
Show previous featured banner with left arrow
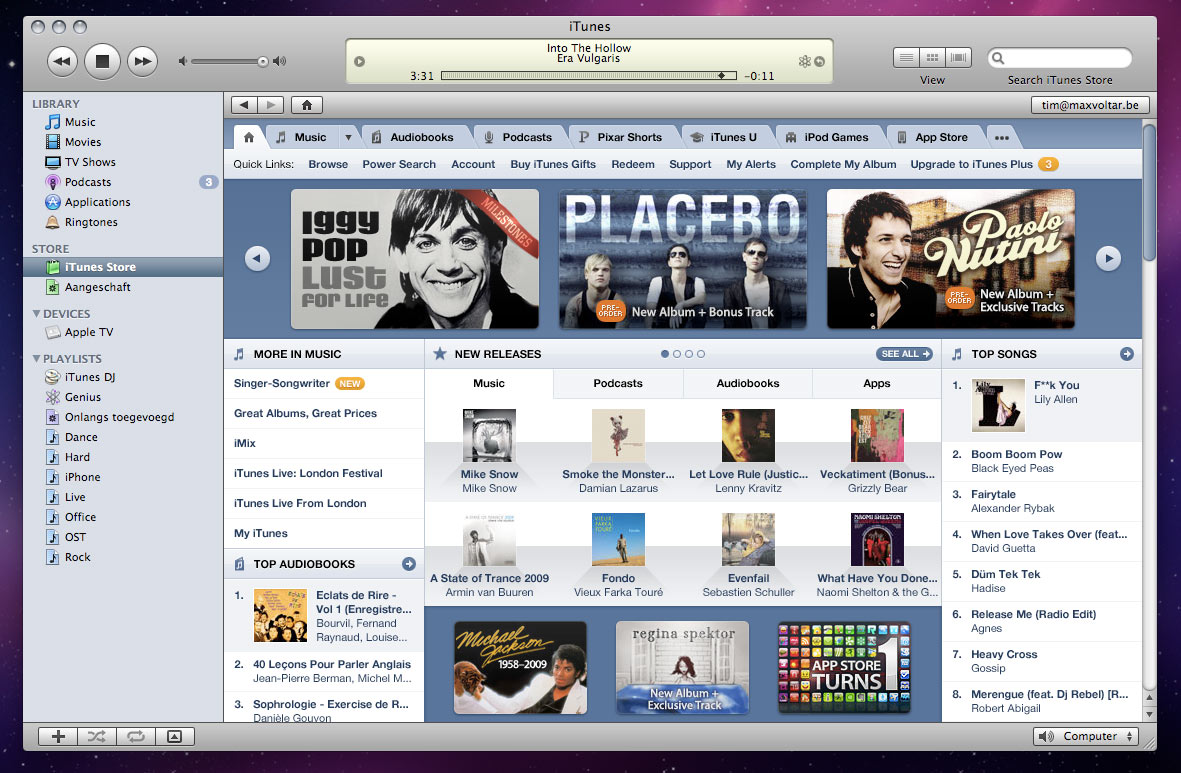[258, 258]
